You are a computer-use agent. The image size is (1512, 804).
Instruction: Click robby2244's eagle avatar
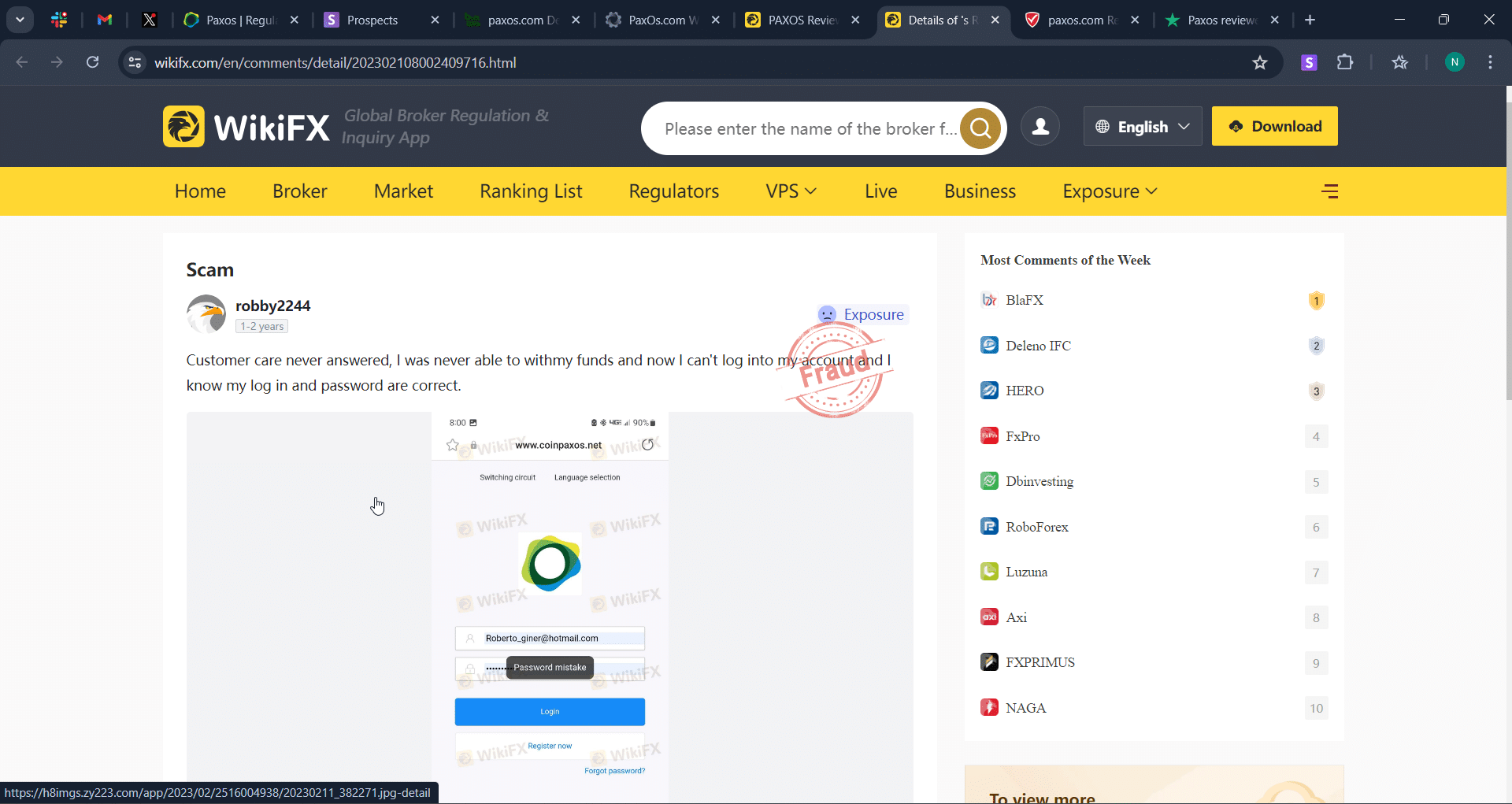[x=206, y=314]
